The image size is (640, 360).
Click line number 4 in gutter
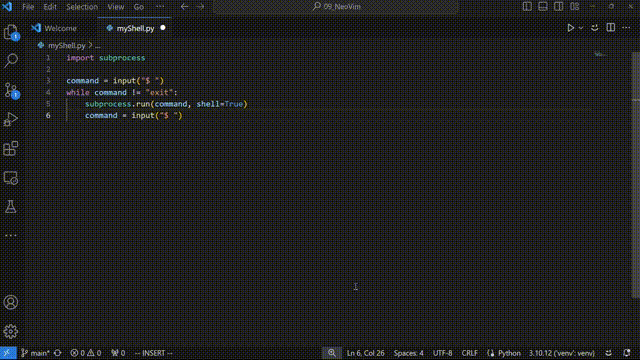click(x=48, y=92)
